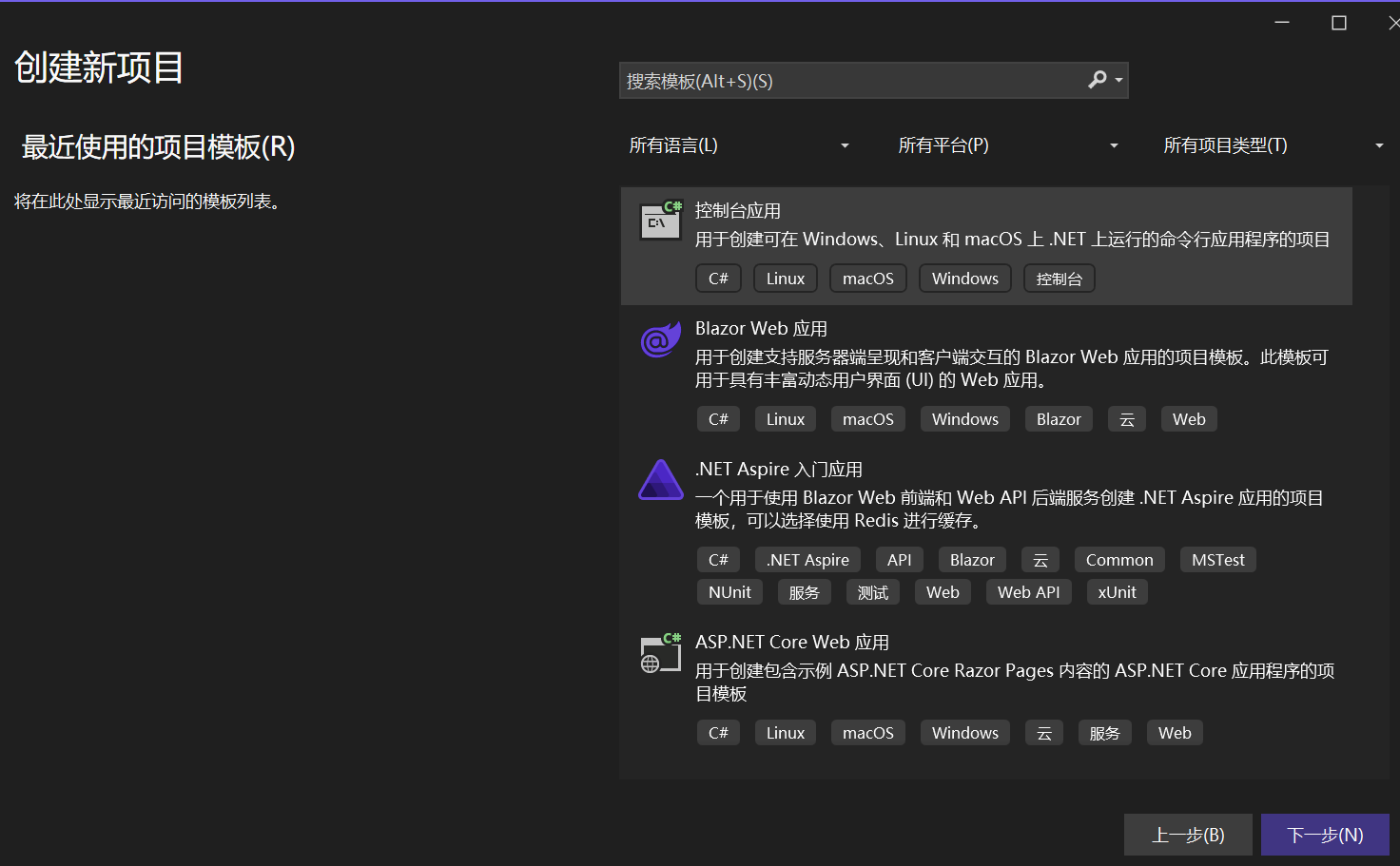Click the Windows tag on Blazor Web App
This screenshot has width=1400, height=866.
click(965, 419)
